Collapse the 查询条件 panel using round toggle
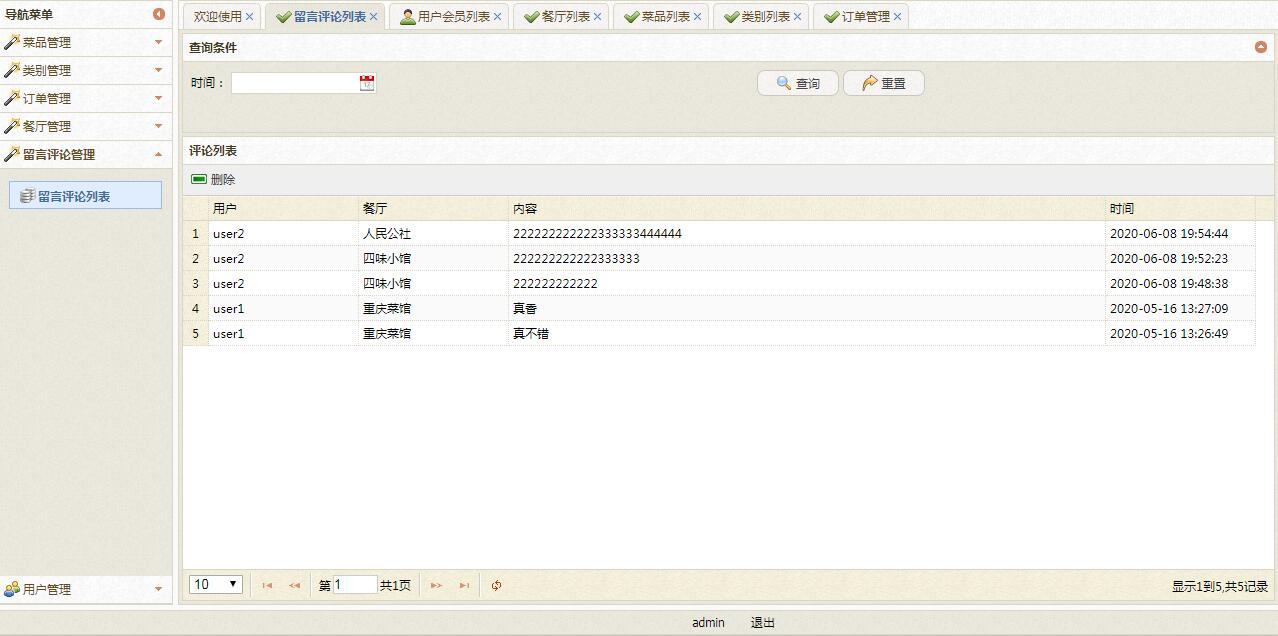 1260,45
